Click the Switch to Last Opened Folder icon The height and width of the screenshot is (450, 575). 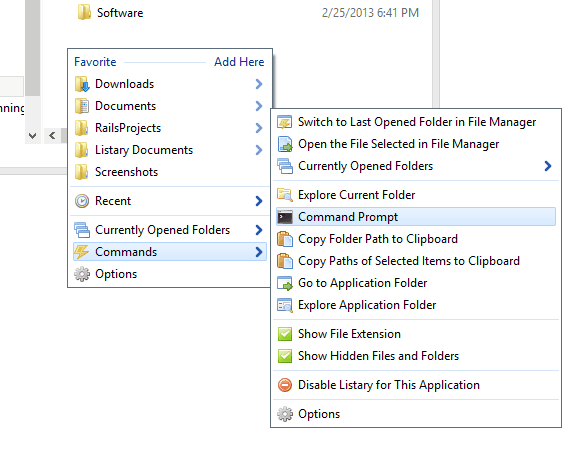[285, 122]
